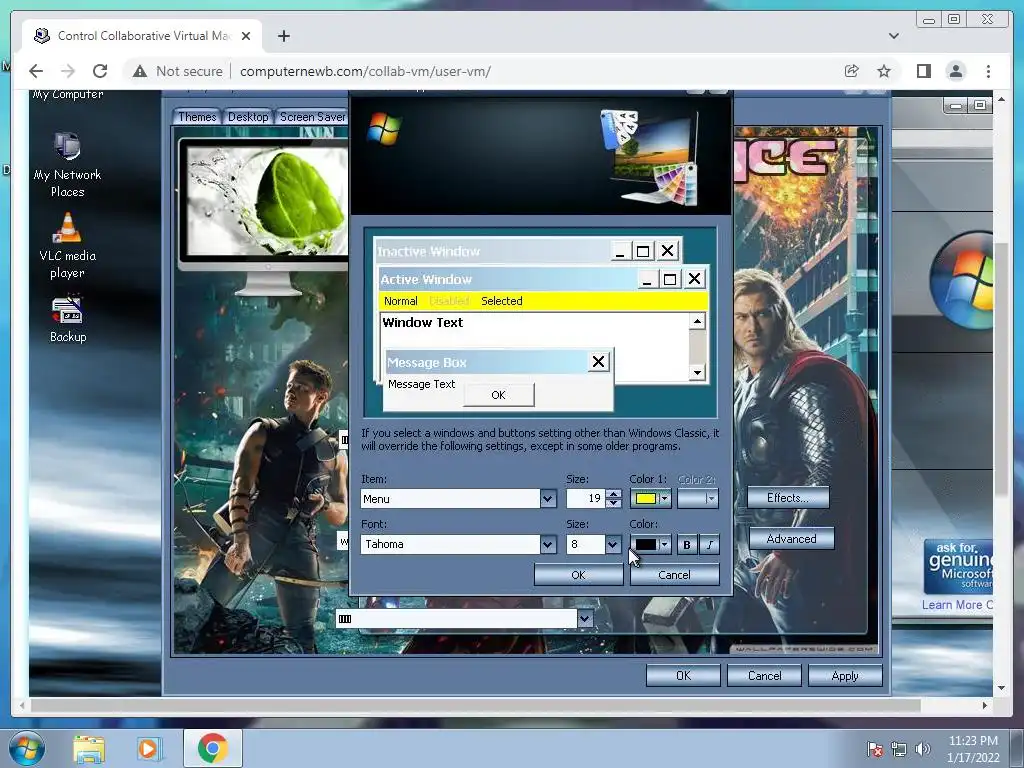Viewport: 1024px width, 768px height.
Task: Open the Windows Start orb
Action: tap(27, 748)
